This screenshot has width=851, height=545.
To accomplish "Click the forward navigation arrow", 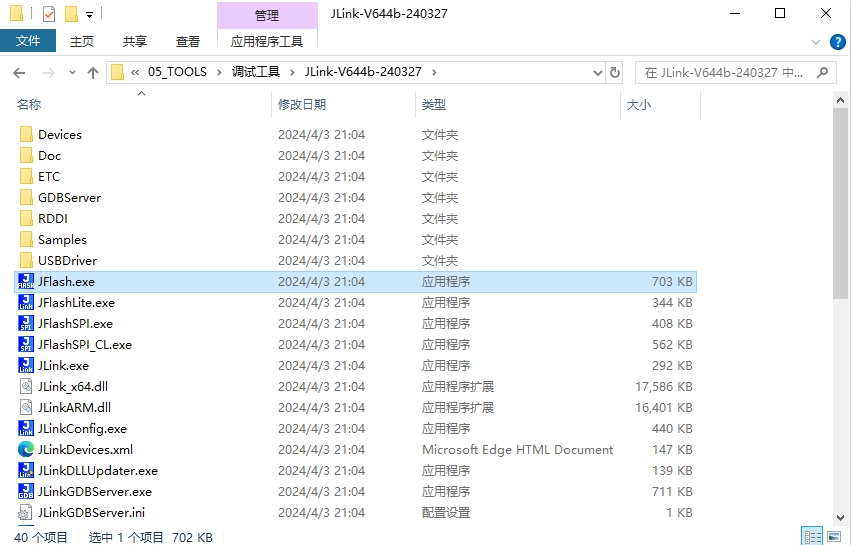I will point(49,73).
